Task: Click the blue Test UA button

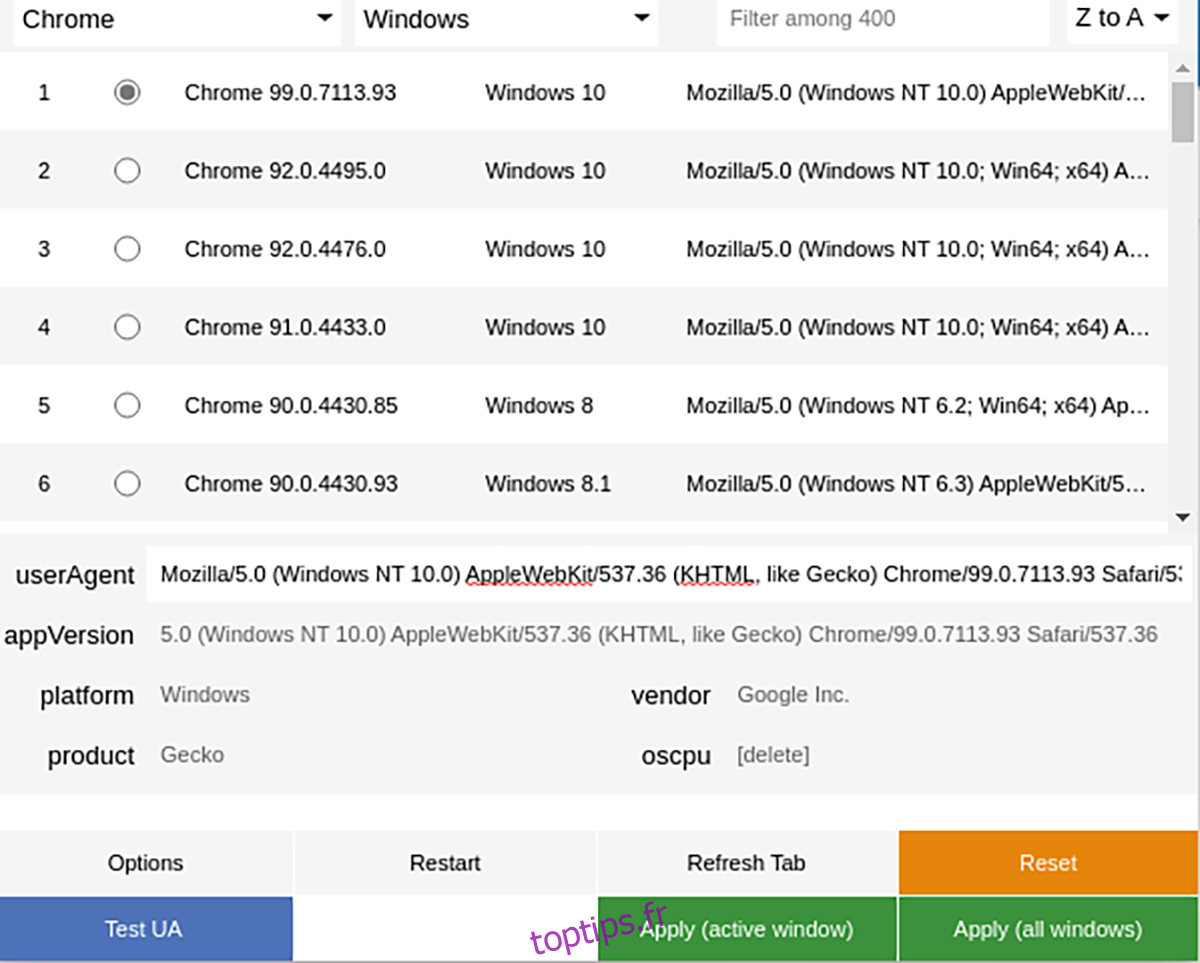Action: 145,929
